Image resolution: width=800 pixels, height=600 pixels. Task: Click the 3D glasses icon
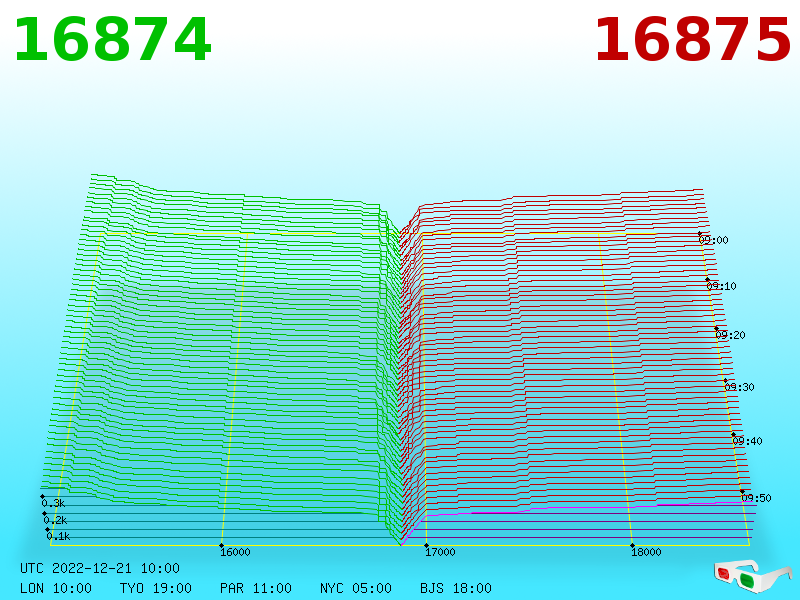pos(752,576)
